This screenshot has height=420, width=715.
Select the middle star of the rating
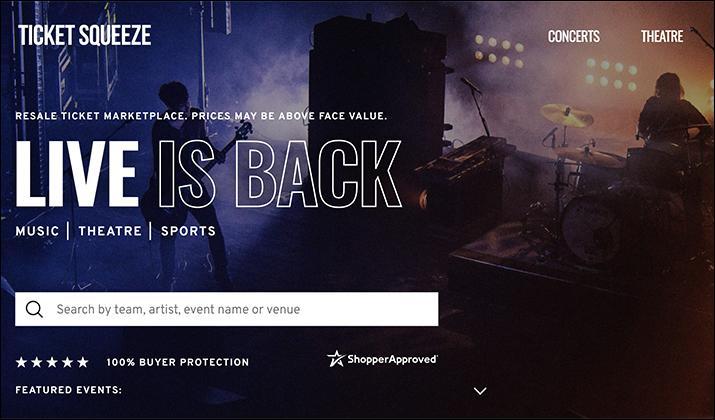pos(52,363)
